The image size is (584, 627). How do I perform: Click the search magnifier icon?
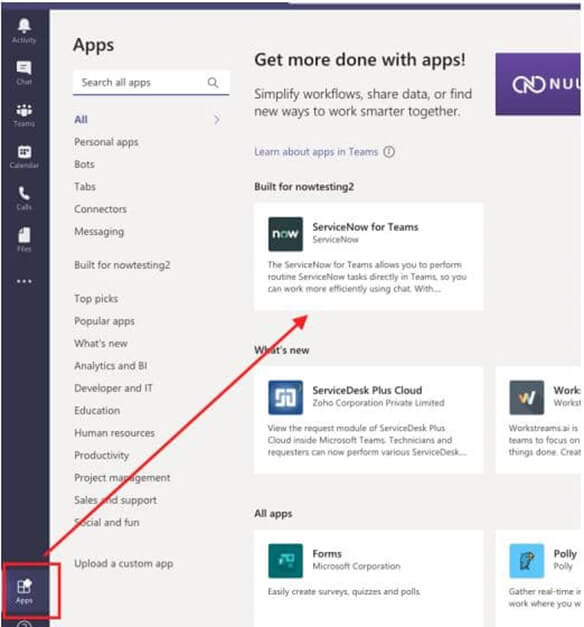213,83
